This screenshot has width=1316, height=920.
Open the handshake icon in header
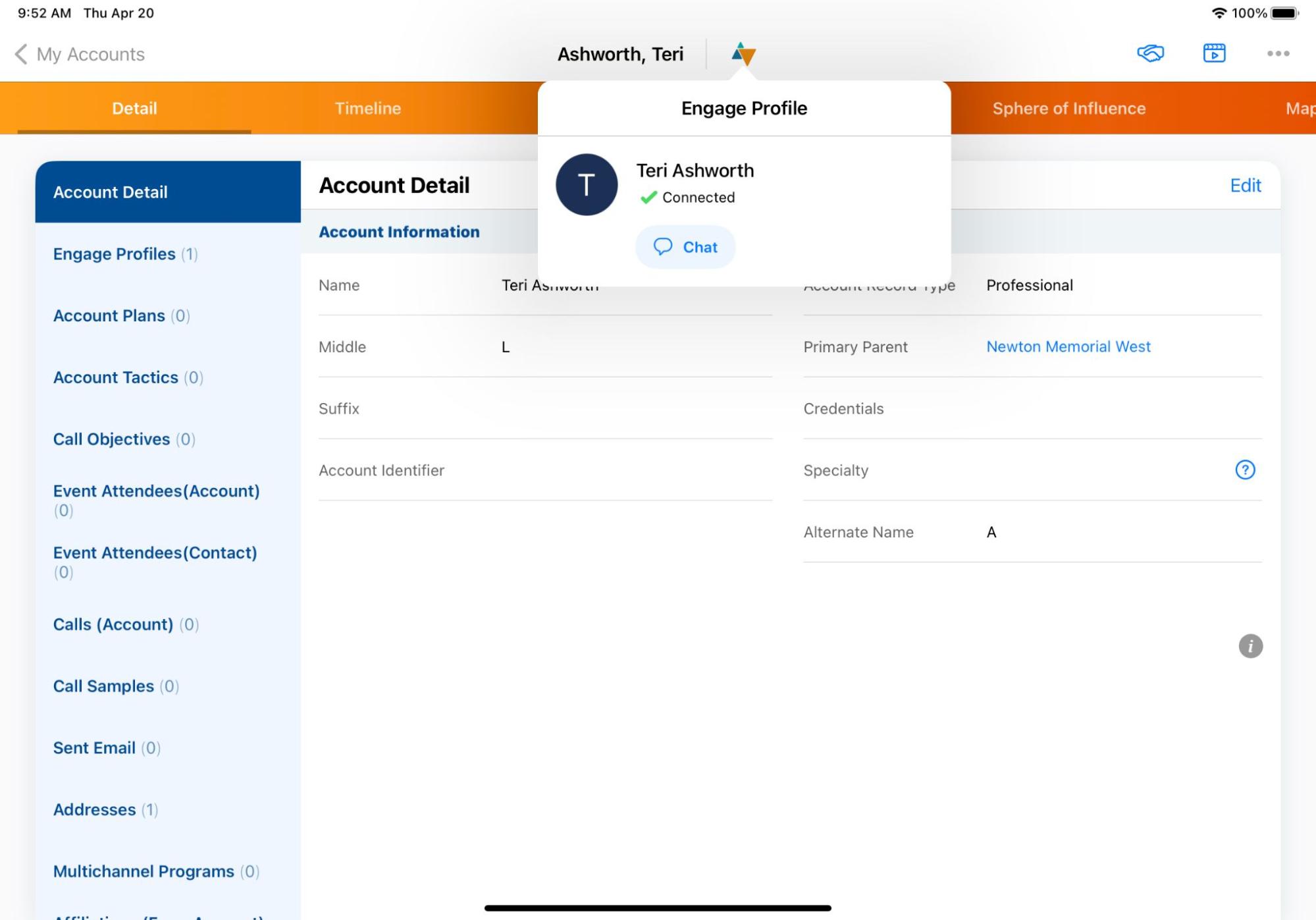click(1150, 53)
